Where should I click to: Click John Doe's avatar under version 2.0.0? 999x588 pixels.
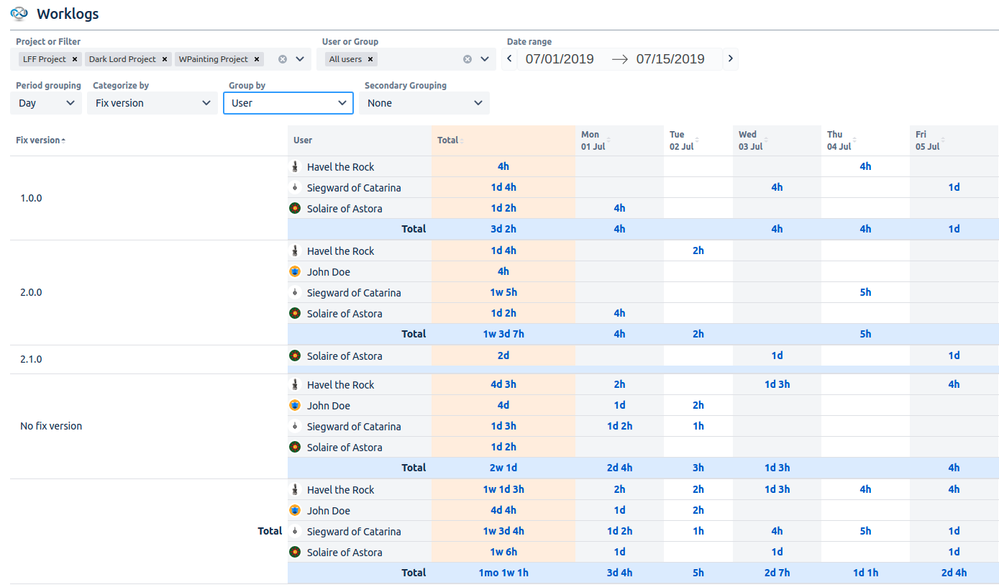(x=295, y=271)
